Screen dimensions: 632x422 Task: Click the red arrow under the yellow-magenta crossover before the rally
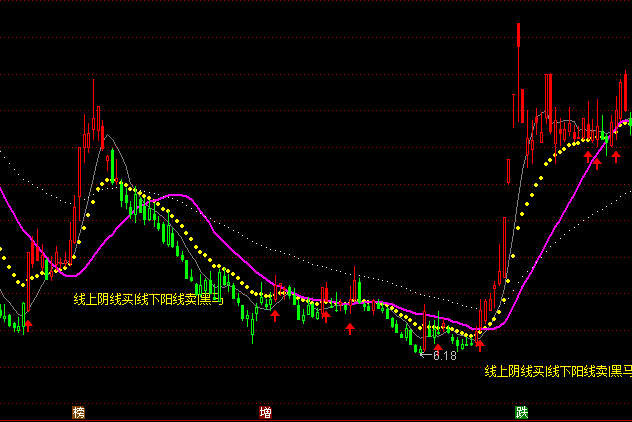tap(479, 344)
